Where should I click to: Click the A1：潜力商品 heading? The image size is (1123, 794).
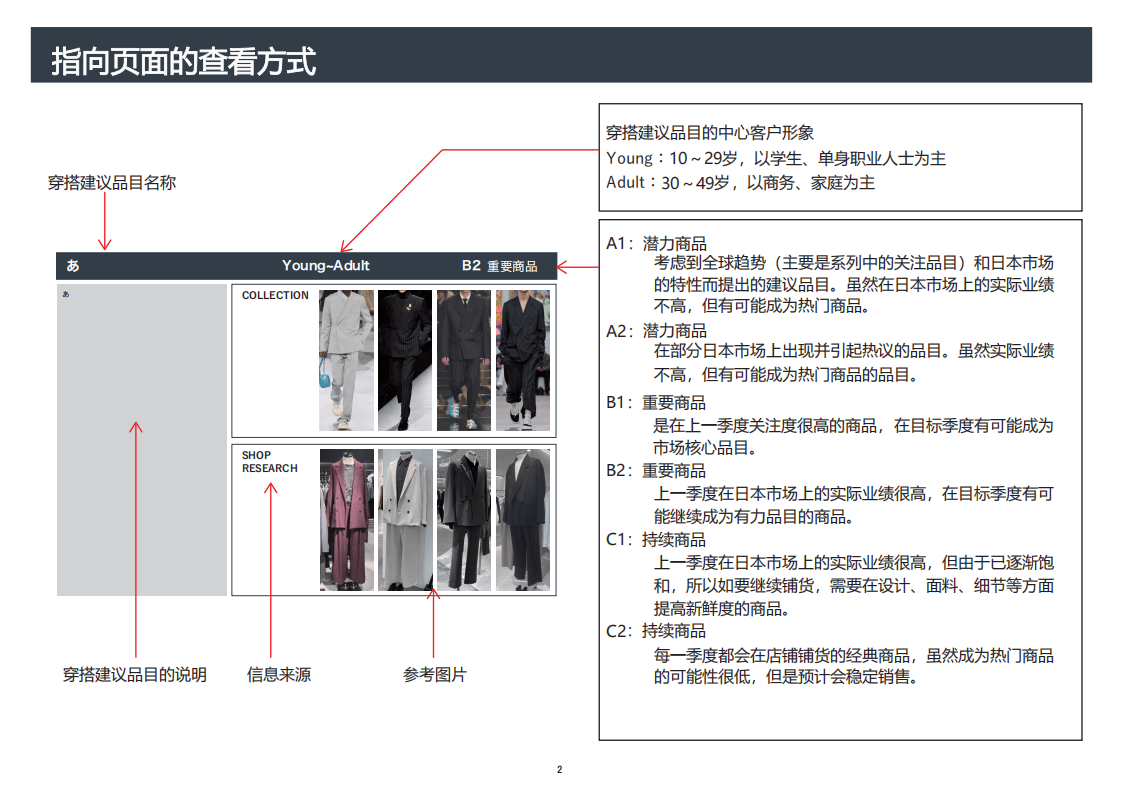pyautogui.click(x=656, y=243)
